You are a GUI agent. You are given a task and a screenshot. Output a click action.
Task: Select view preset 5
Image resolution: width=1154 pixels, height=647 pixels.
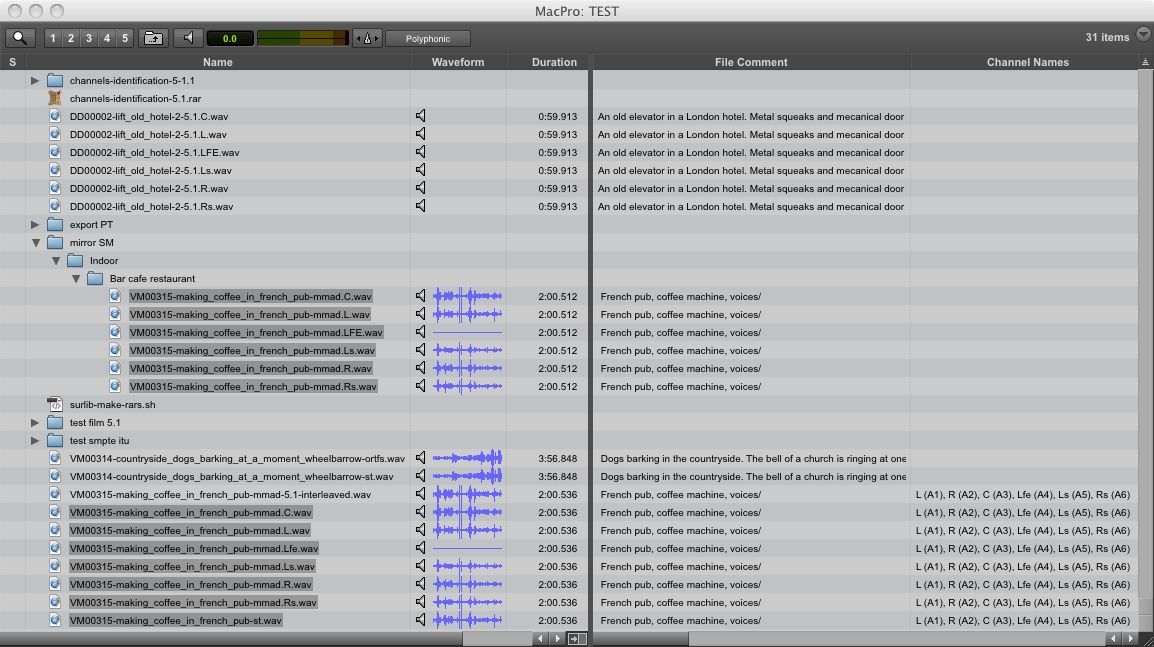click(124, 38)
